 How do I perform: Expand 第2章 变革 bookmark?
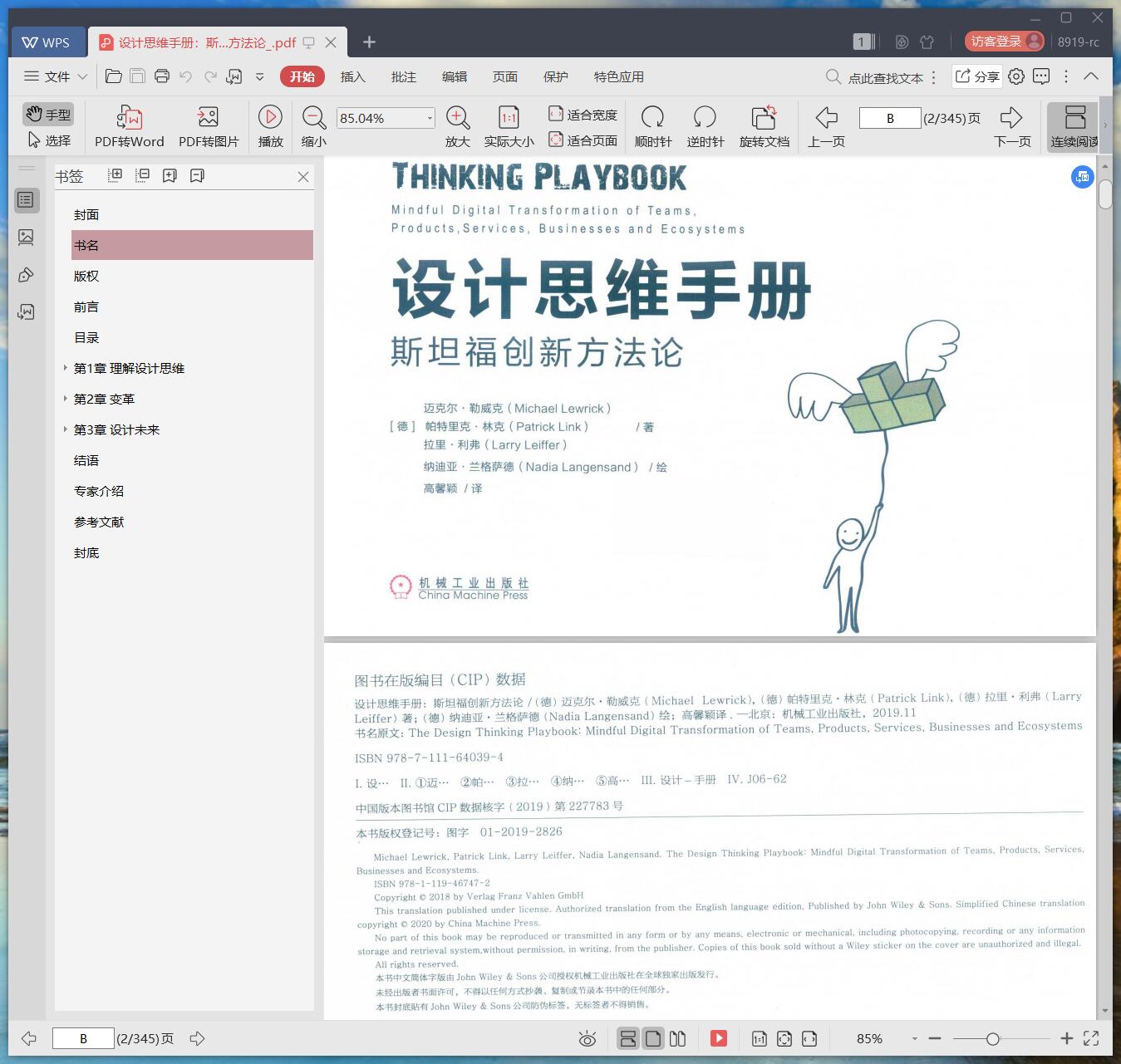pos(66,399)
